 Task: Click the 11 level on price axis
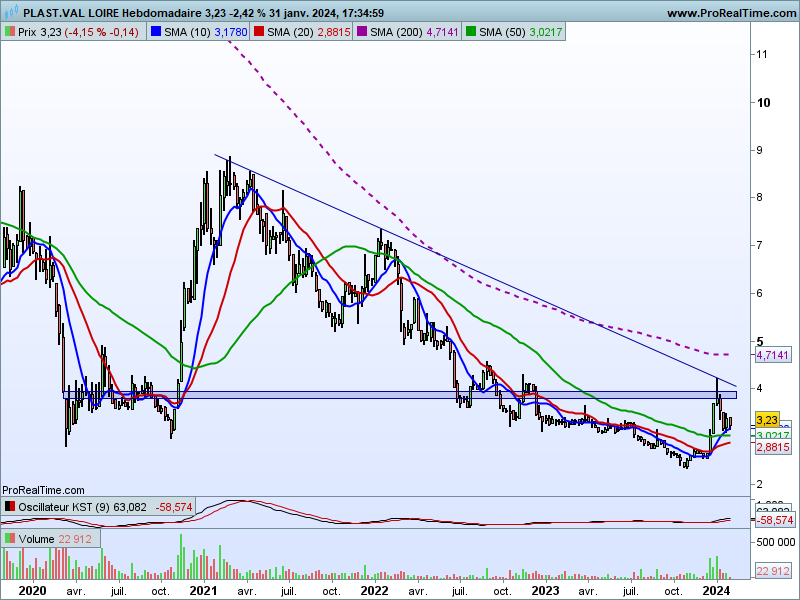tap(762, 54)
